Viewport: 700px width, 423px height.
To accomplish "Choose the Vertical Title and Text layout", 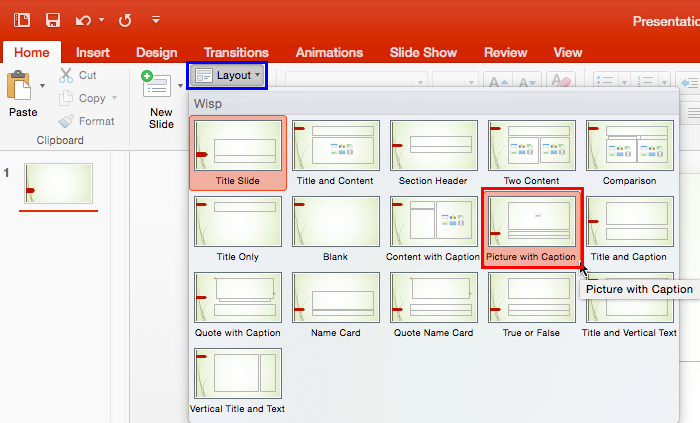I will coord(238,381).
